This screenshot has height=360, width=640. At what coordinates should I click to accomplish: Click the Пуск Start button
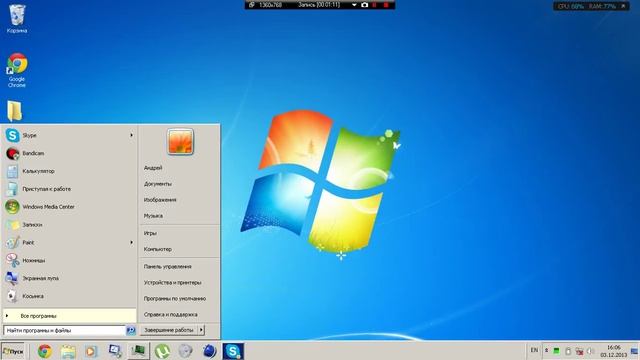[13, 351]
